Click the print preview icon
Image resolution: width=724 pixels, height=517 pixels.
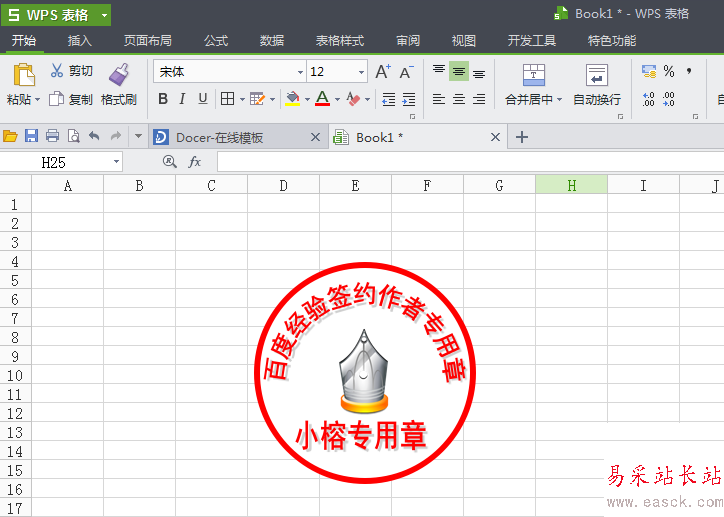click(x=73, y=136)
